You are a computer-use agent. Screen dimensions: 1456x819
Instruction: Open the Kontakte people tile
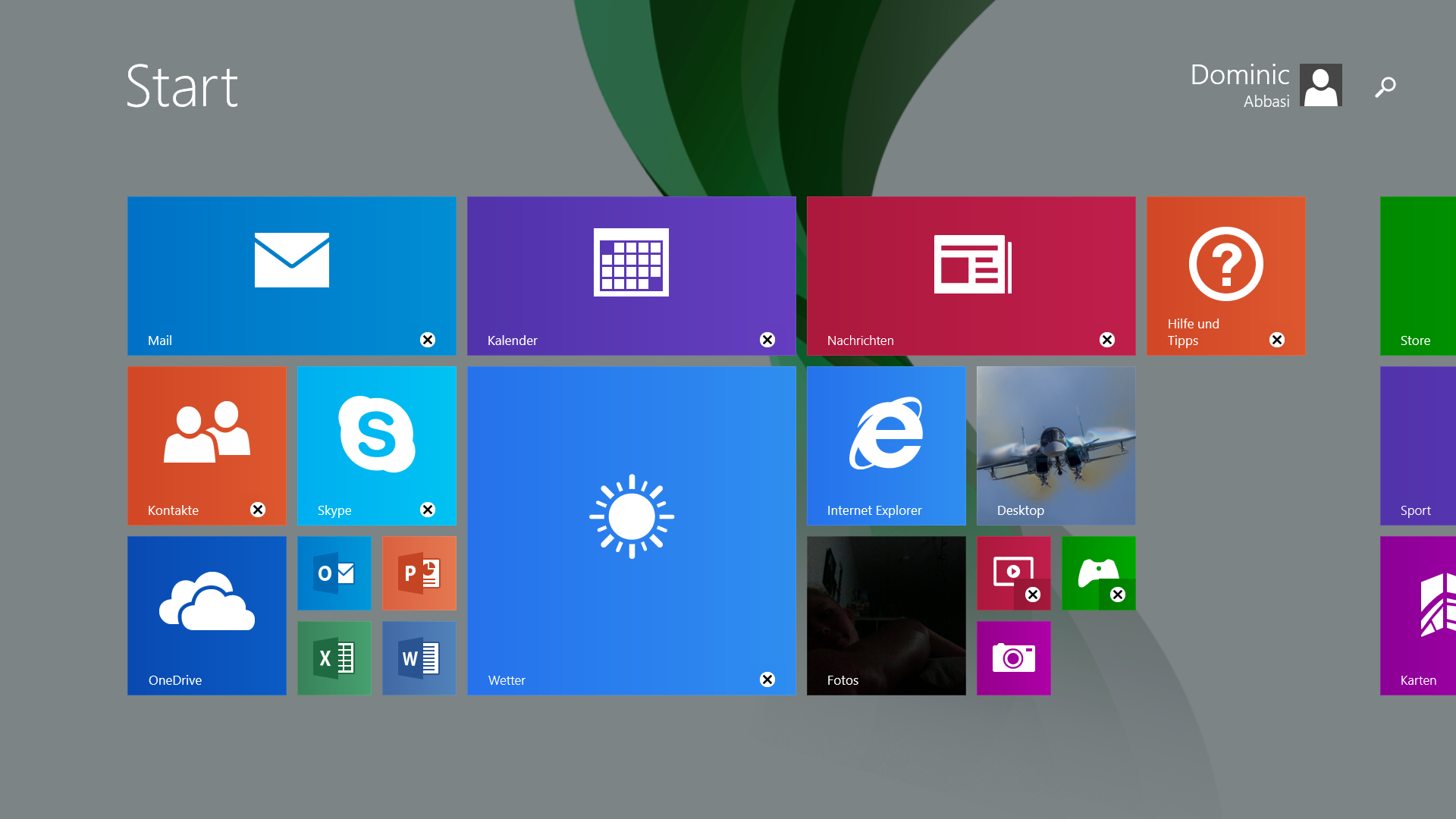pos(207,446)
